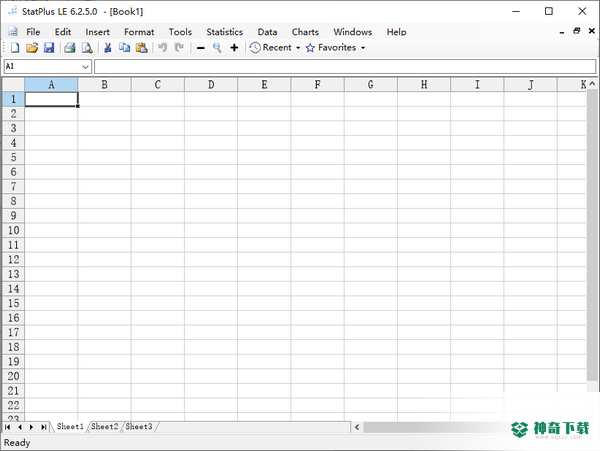Click the vertical scrollbar up arrow
600x451 pixels.
tap(592, 83)
